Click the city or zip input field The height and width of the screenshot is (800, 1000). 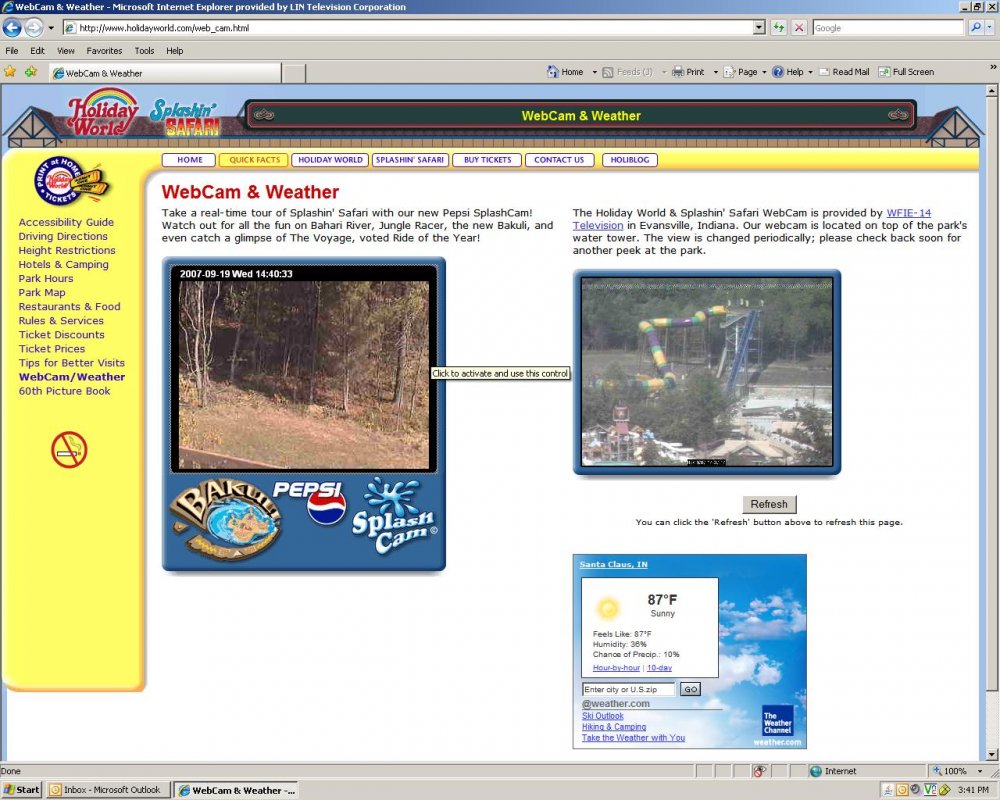(x=628, y=689)
